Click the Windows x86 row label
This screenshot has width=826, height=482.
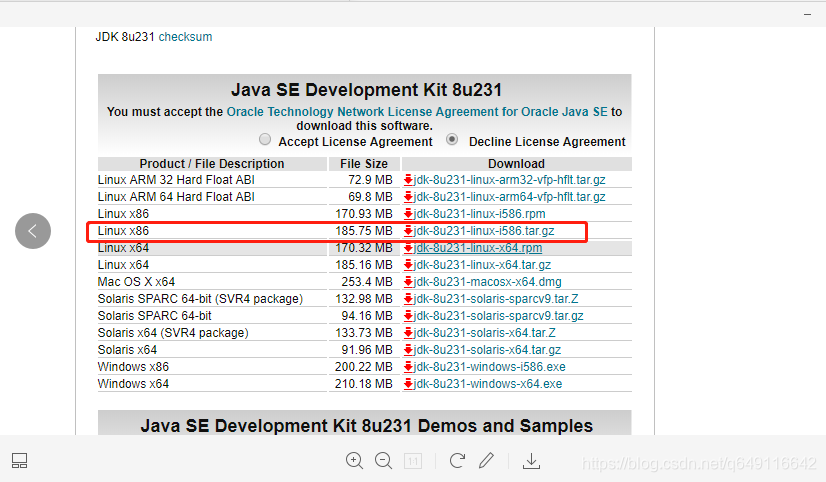pyautogui.click(x=133, y=367)
